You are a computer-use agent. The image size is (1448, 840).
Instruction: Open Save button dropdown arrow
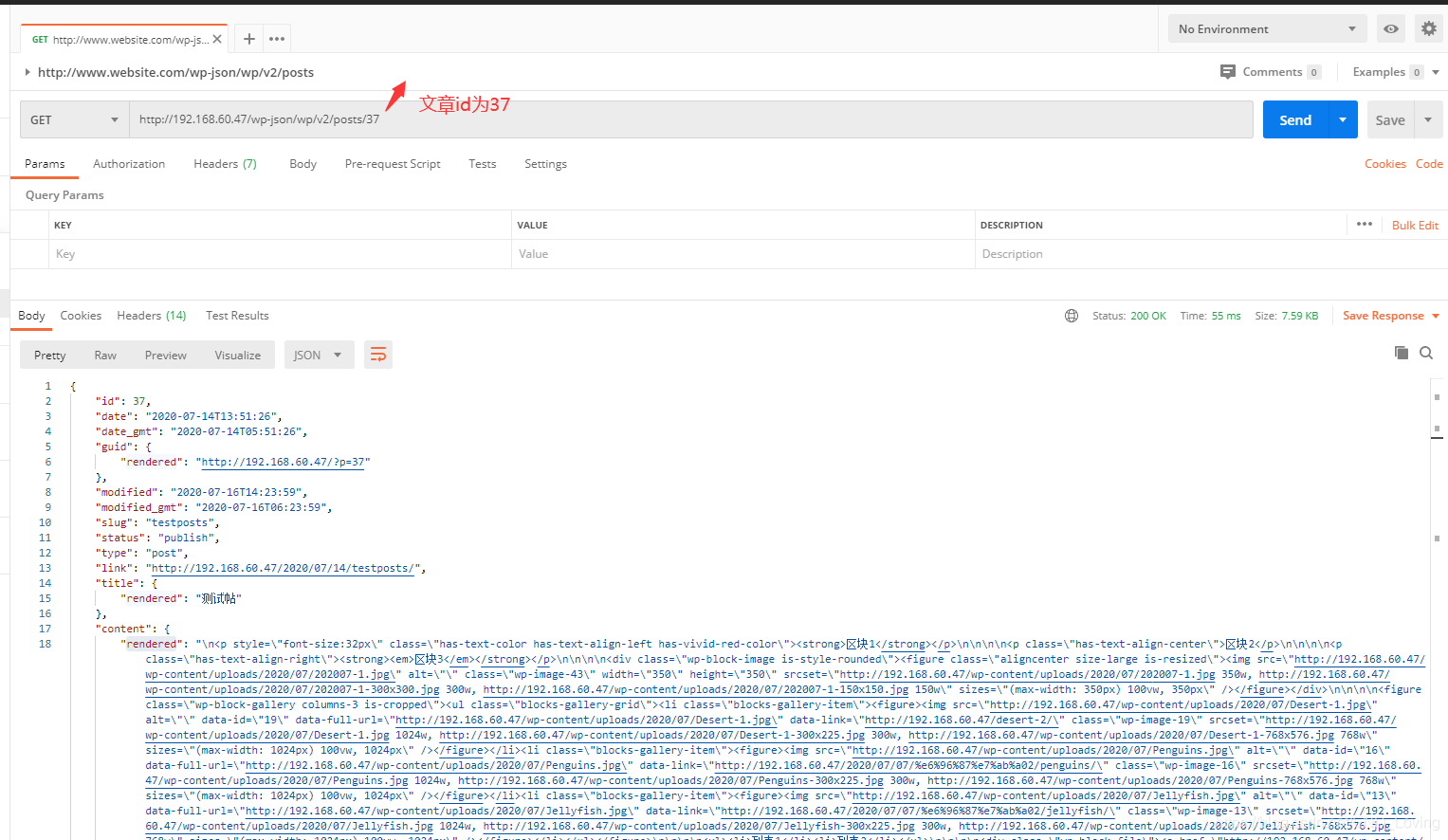point(1428,119)
